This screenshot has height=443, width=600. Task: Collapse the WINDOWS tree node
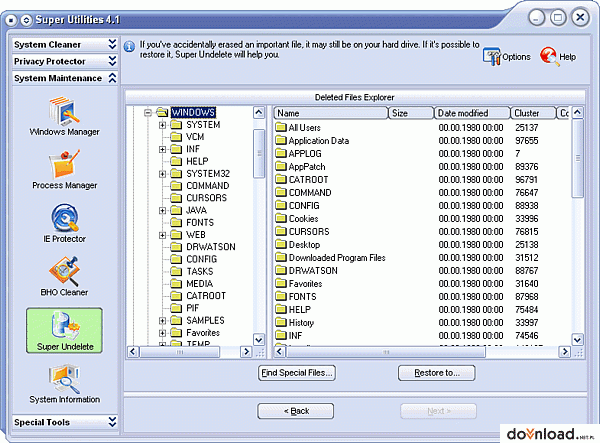click(x=148, y=112)
